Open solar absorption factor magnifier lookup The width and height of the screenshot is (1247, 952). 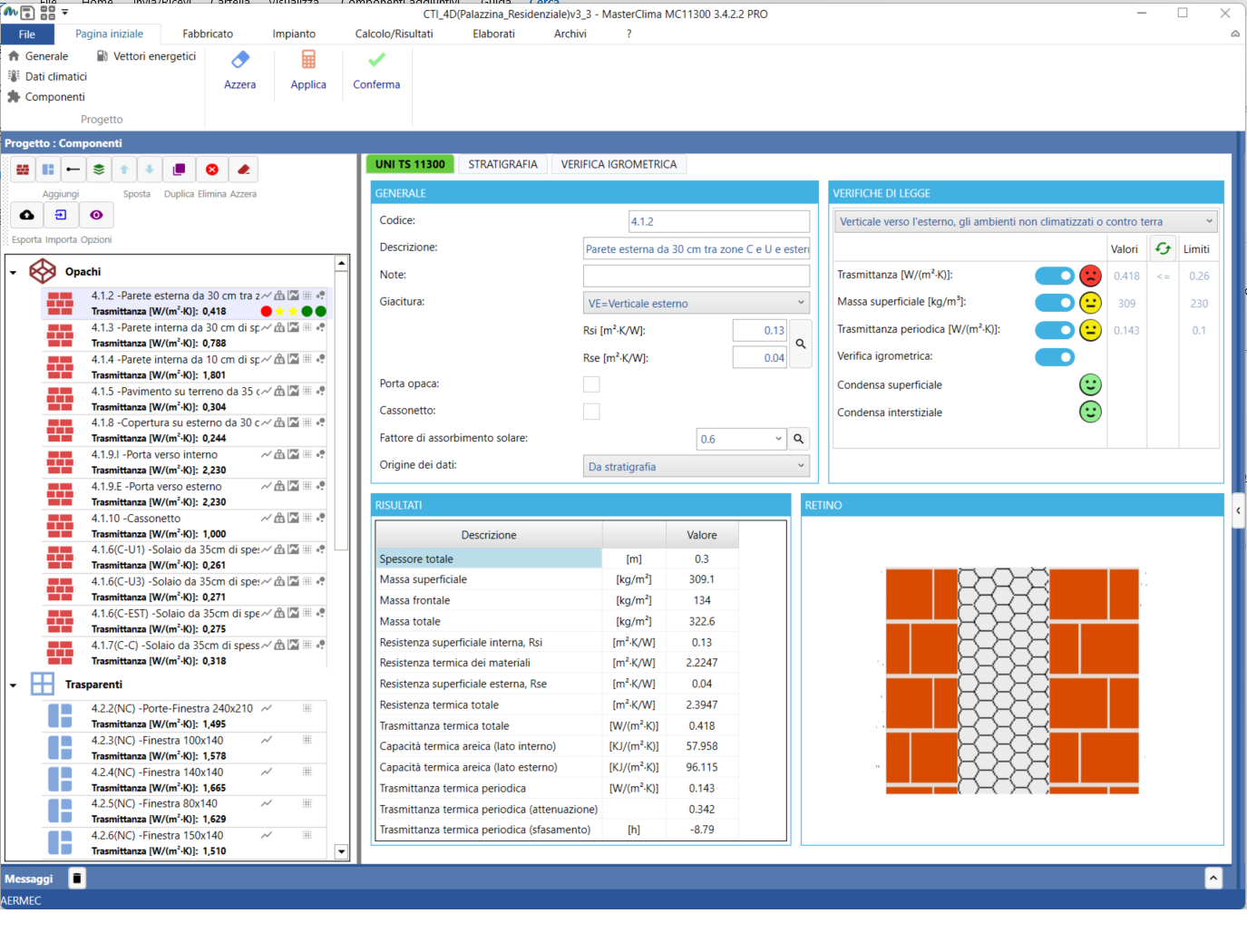tap(799, 439)
